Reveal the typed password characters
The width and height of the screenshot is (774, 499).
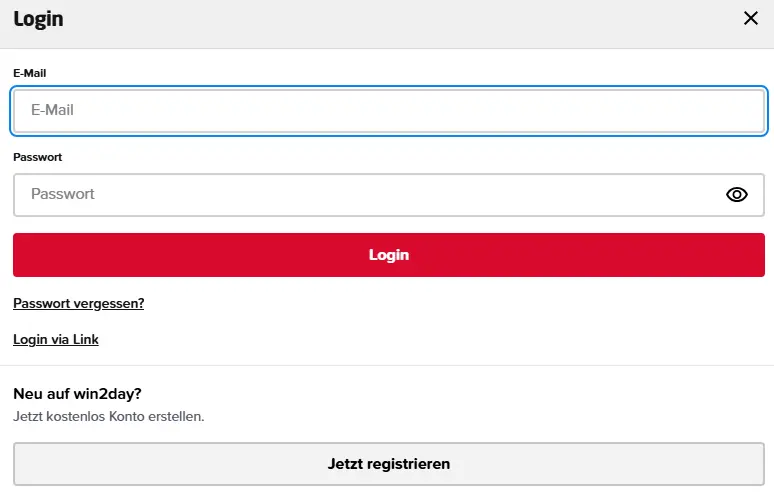(x=737, y=195)
